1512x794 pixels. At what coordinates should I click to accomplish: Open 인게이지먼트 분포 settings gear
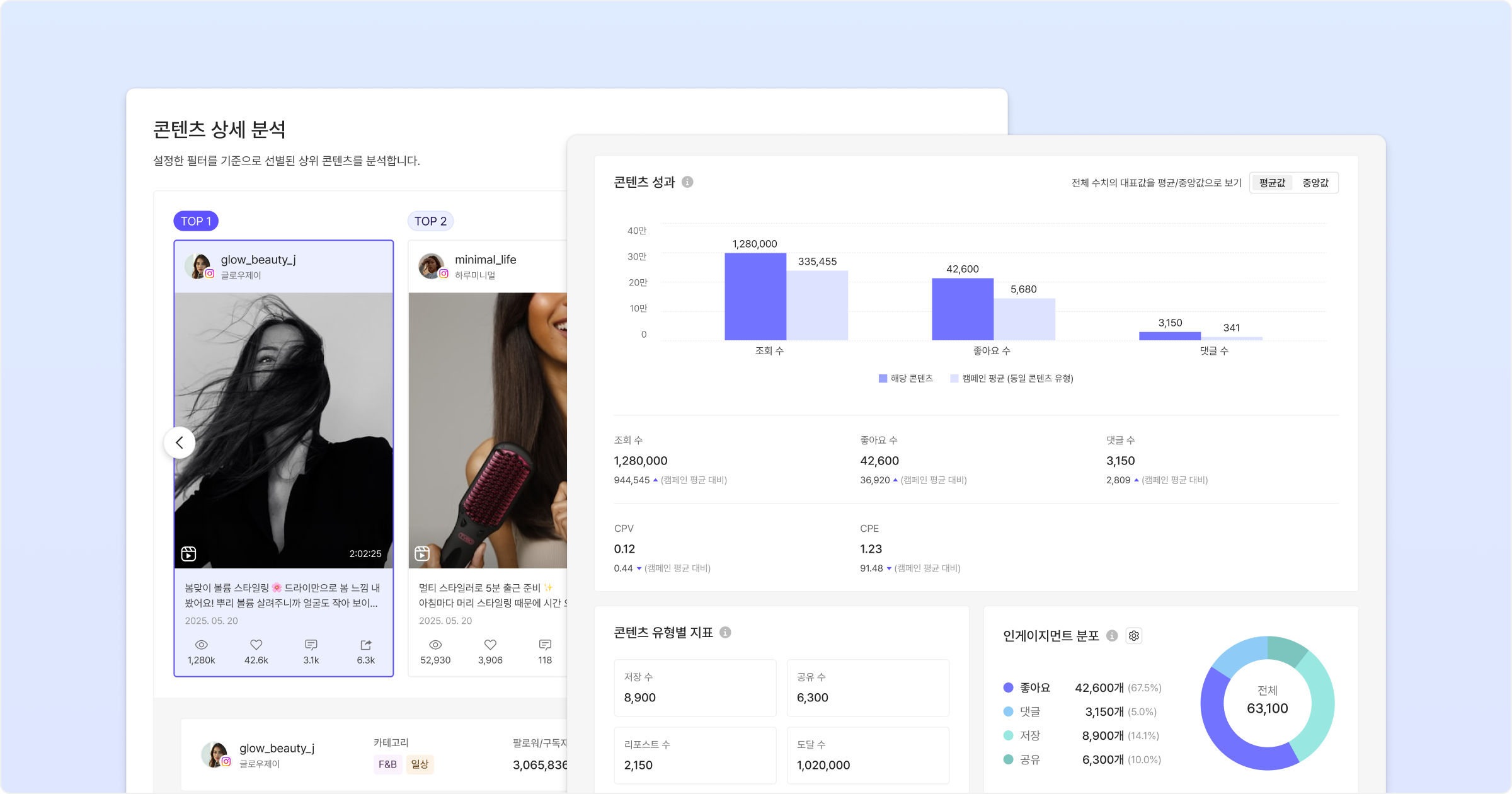(x=1134, y=636)
